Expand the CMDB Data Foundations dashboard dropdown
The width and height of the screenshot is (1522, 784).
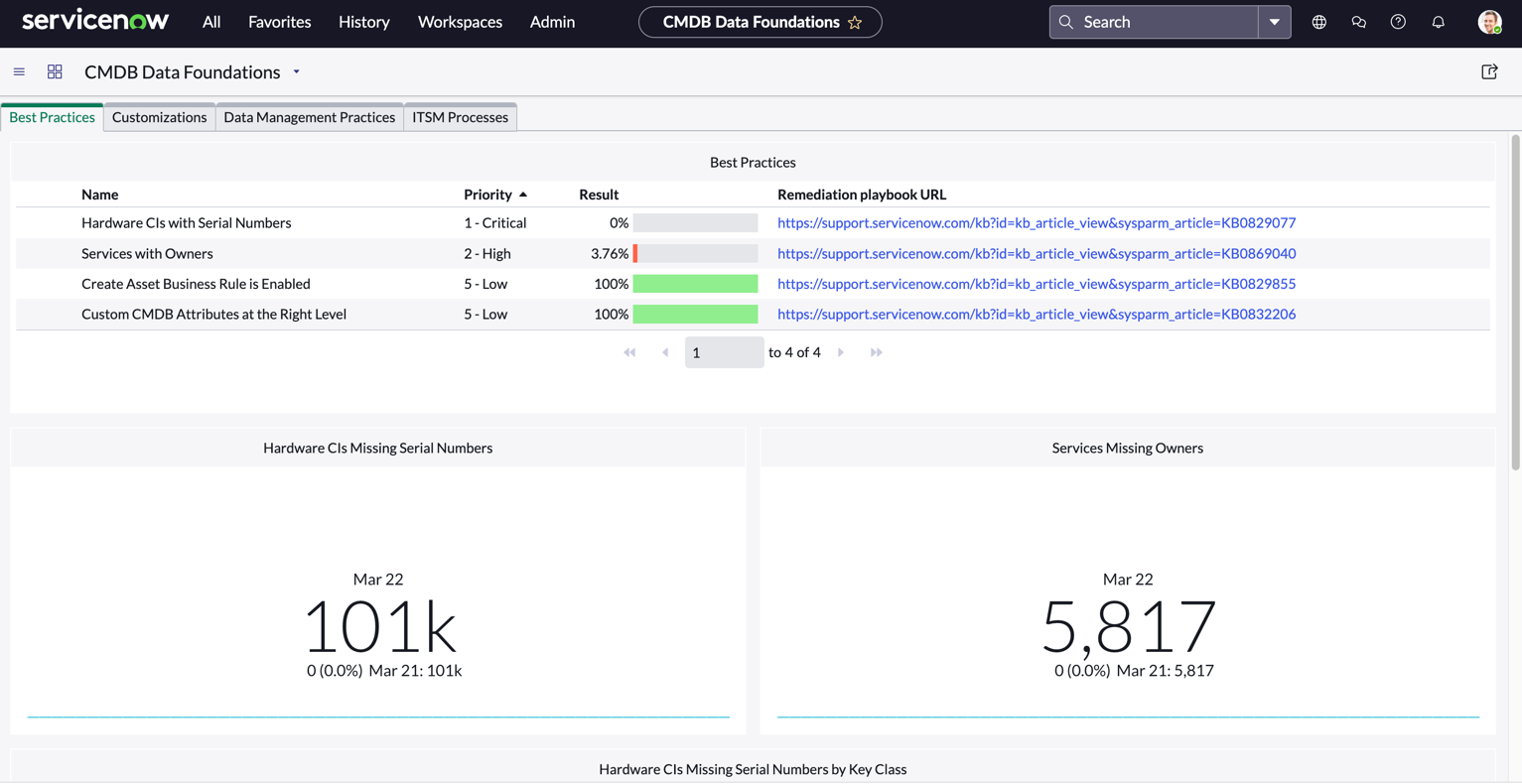pos(296,72)
